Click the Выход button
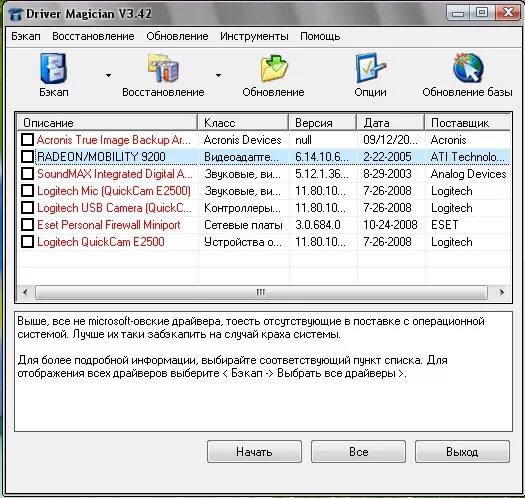Image resolution: width=525 pixels, height=498 pixels. click(462, 452)
